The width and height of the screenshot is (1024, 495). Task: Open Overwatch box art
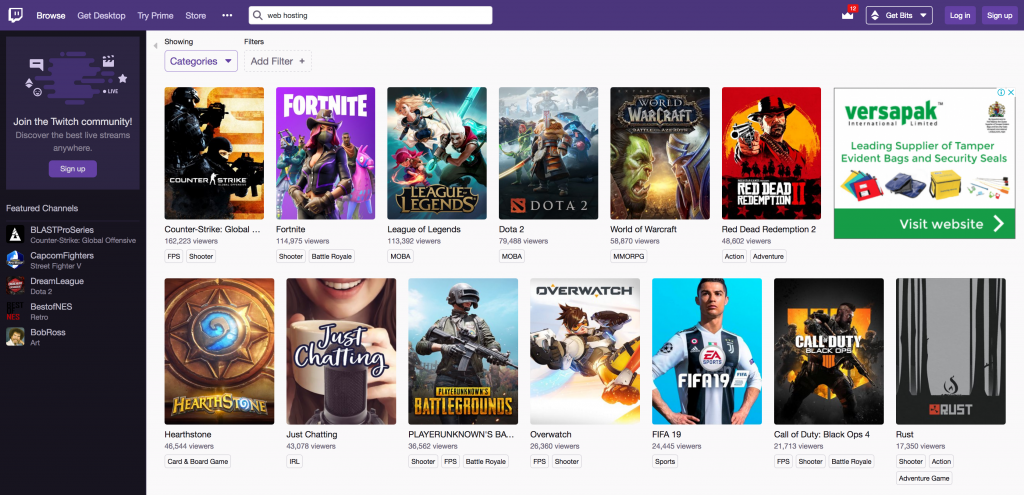point(585,351)
